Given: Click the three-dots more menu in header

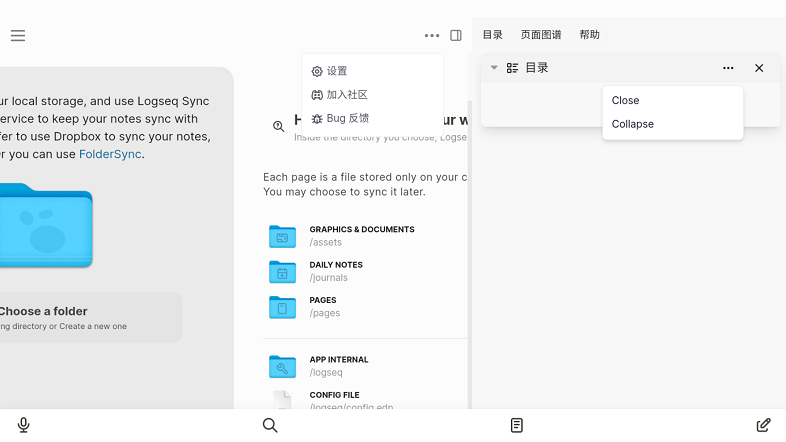Looking at the screenshot, I should point(431,35).
